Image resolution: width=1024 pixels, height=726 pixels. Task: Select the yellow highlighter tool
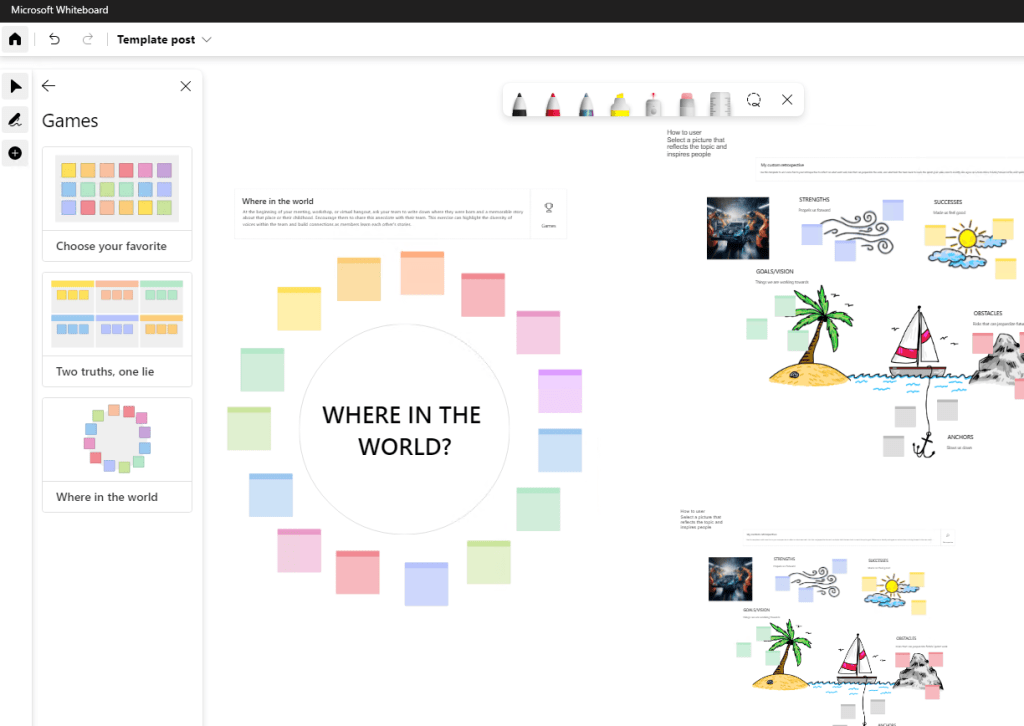(x=619, y=102)
